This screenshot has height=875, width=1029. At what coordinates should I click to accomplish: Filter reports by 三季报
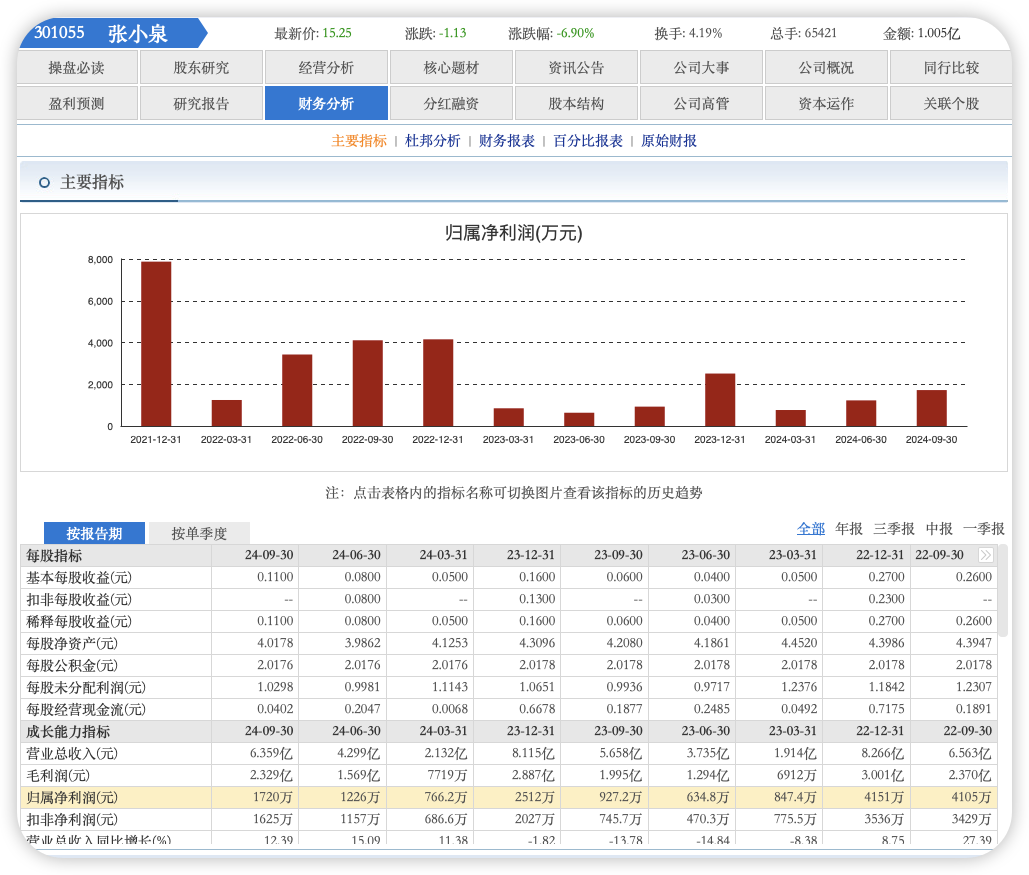click(894, 528)
